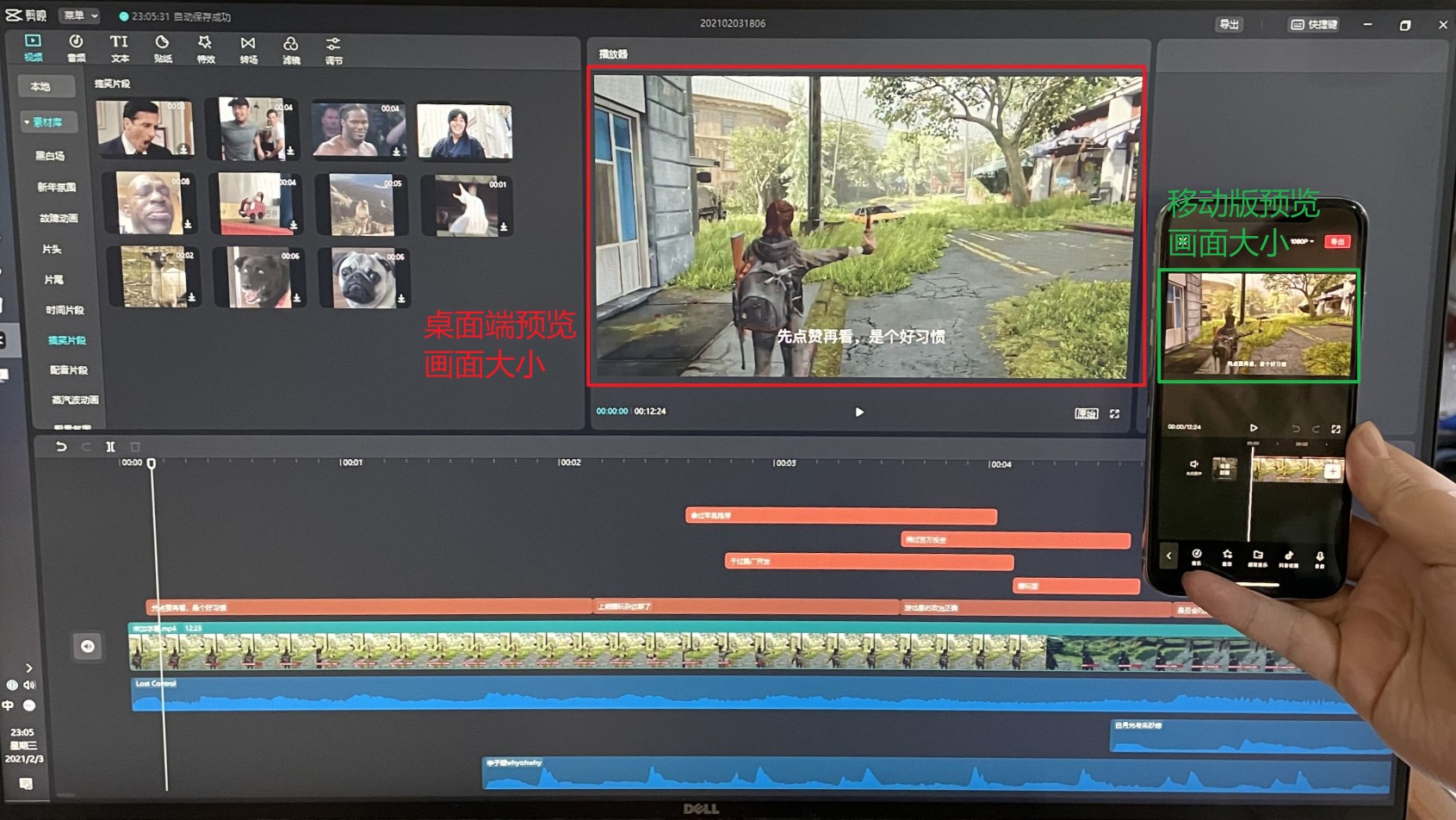Open the 贴纸 (Stickers) tab
Viewport: 1456px width, 820px height.
point(162,48)
